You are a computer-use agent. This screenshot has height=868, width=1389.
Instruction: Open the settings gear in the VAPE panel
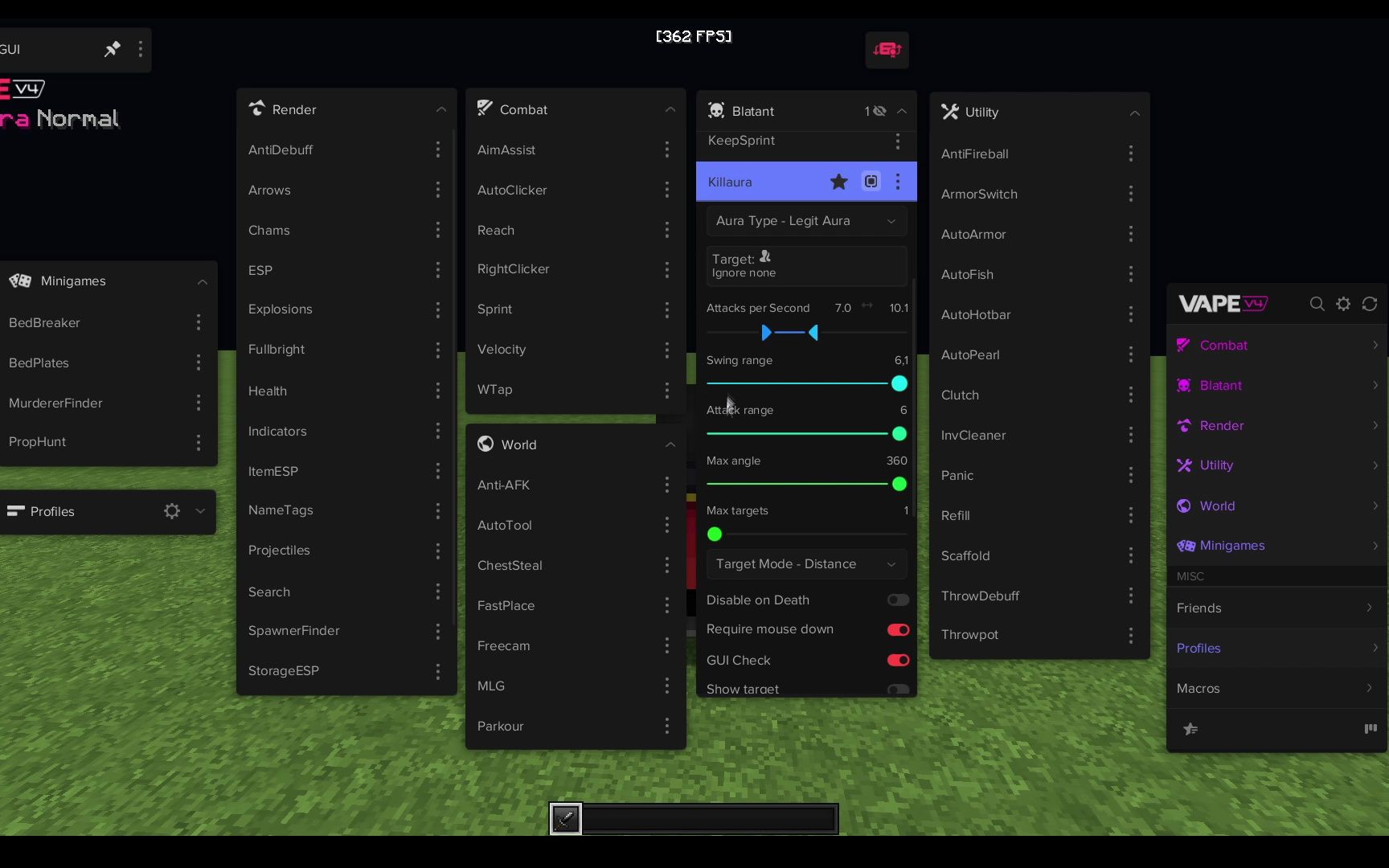tap(1343, 304)
